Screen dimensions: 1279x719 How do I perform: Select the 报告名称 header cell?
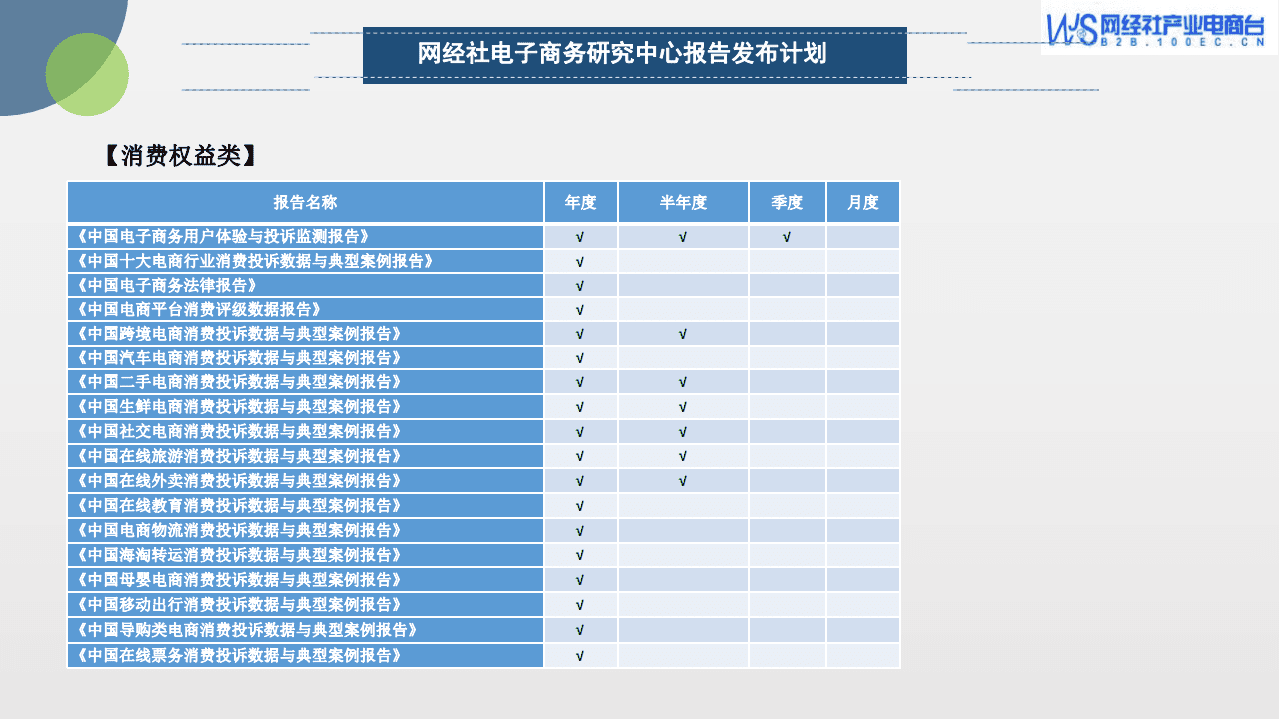pyautogui.click(x=305, y=201)
